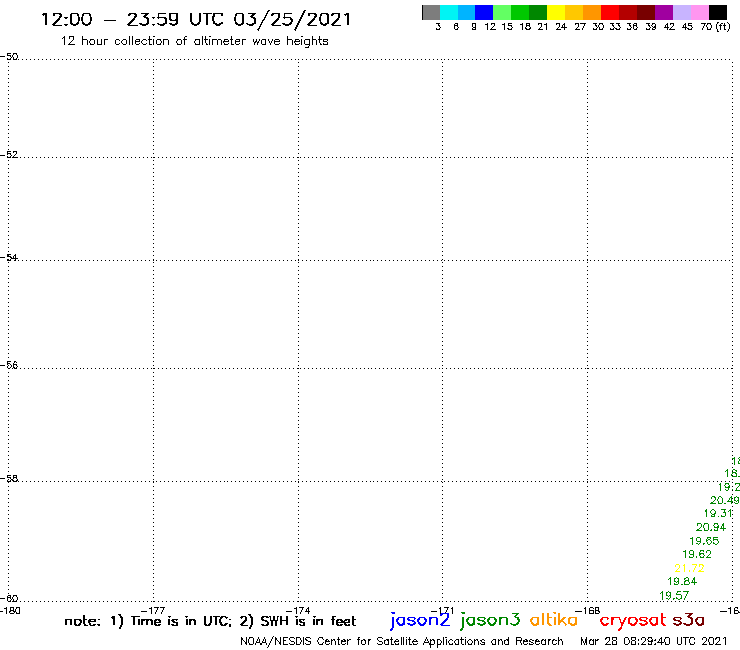
Task: Pick the bright red legend swatch
Action: tap(610, 12)
